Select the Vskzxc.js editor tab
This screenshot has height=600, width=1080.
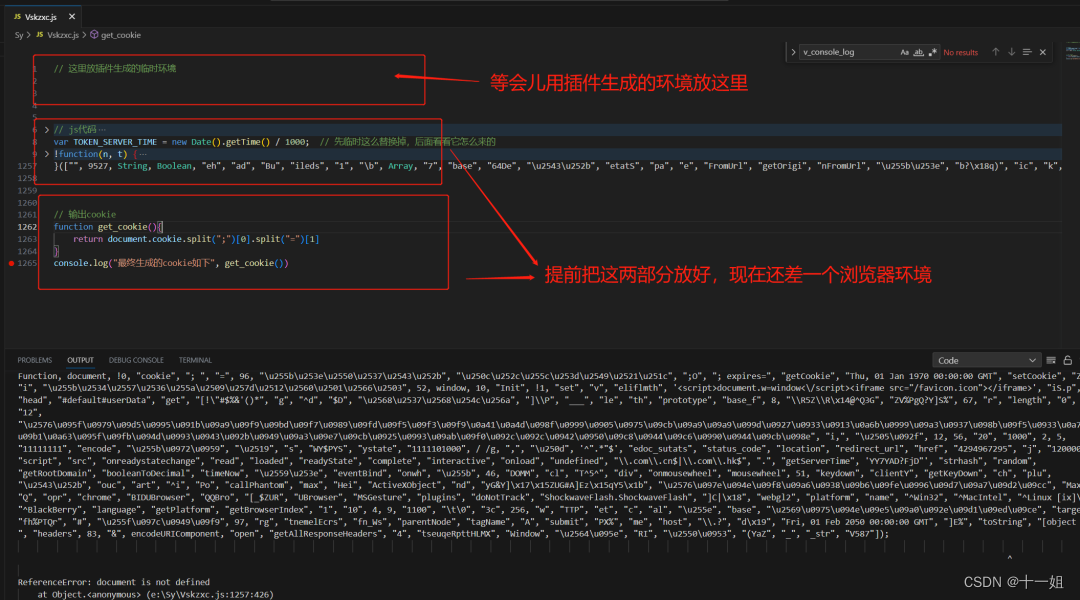click(41, 17)
